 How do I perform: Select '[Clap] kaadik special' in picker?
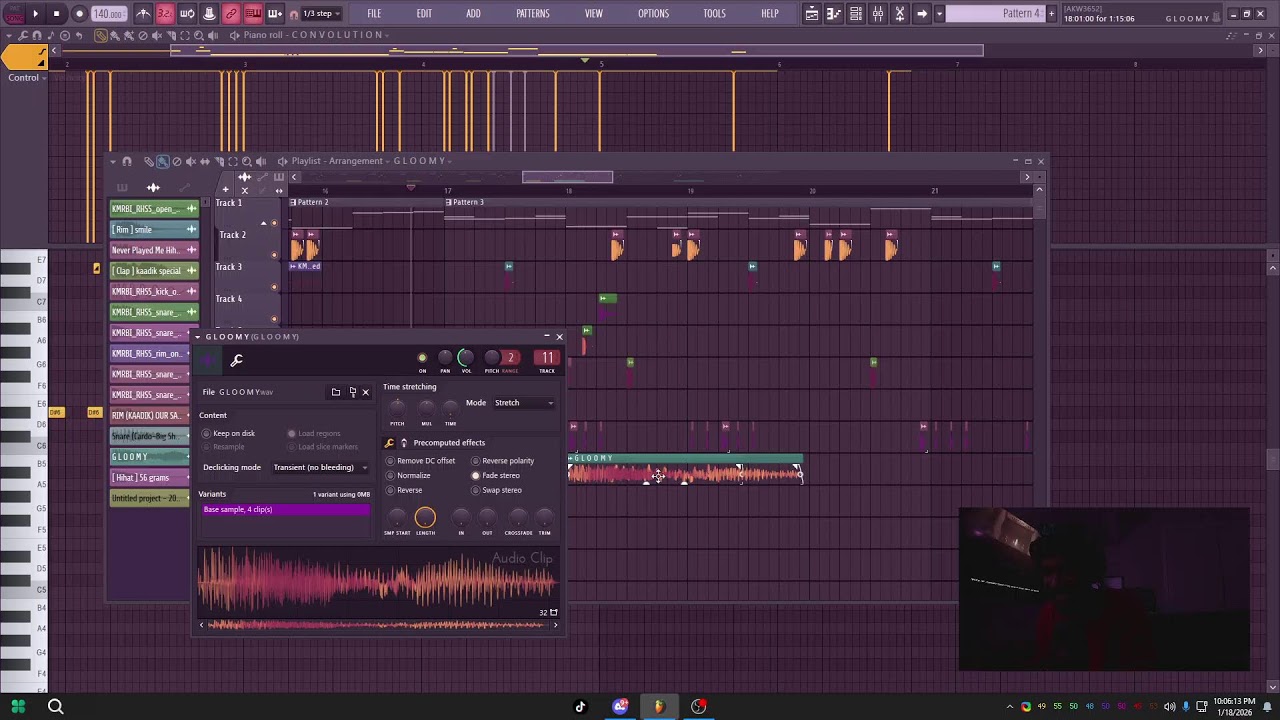point(154,271)
